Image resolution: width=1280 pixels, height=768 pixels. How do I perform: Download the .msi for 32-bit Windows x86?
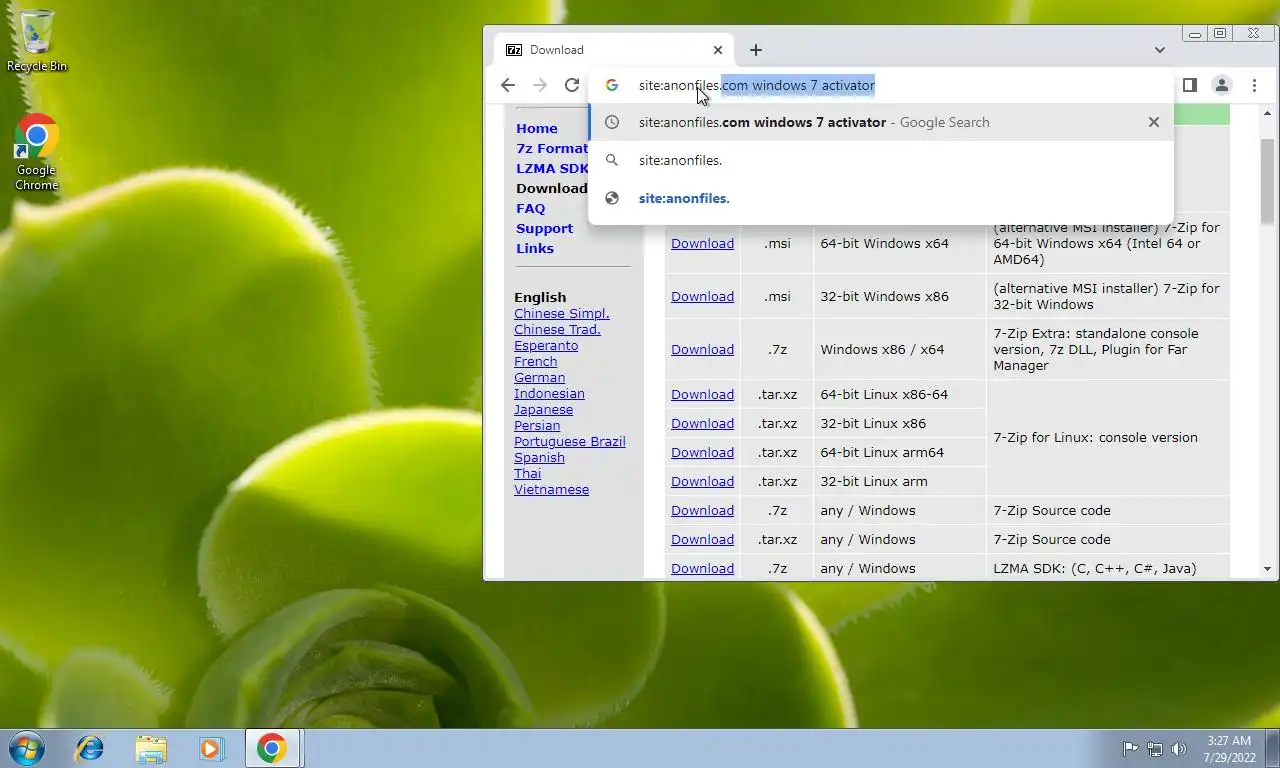click(x=702, y=296)
